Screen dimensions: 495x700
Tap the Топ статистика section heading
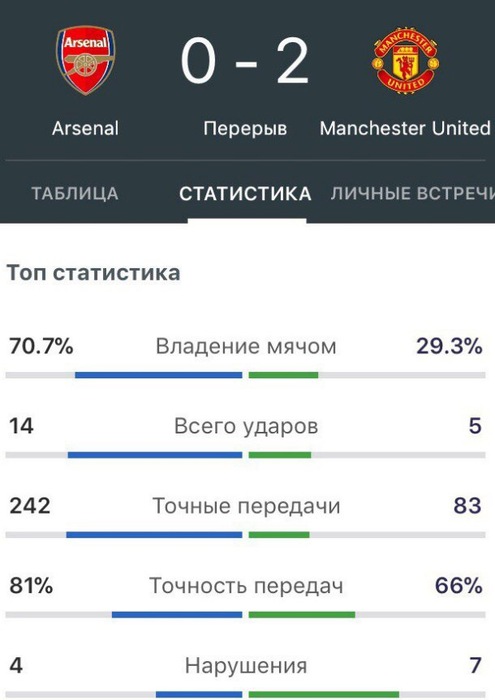click(x=93, y=273)
